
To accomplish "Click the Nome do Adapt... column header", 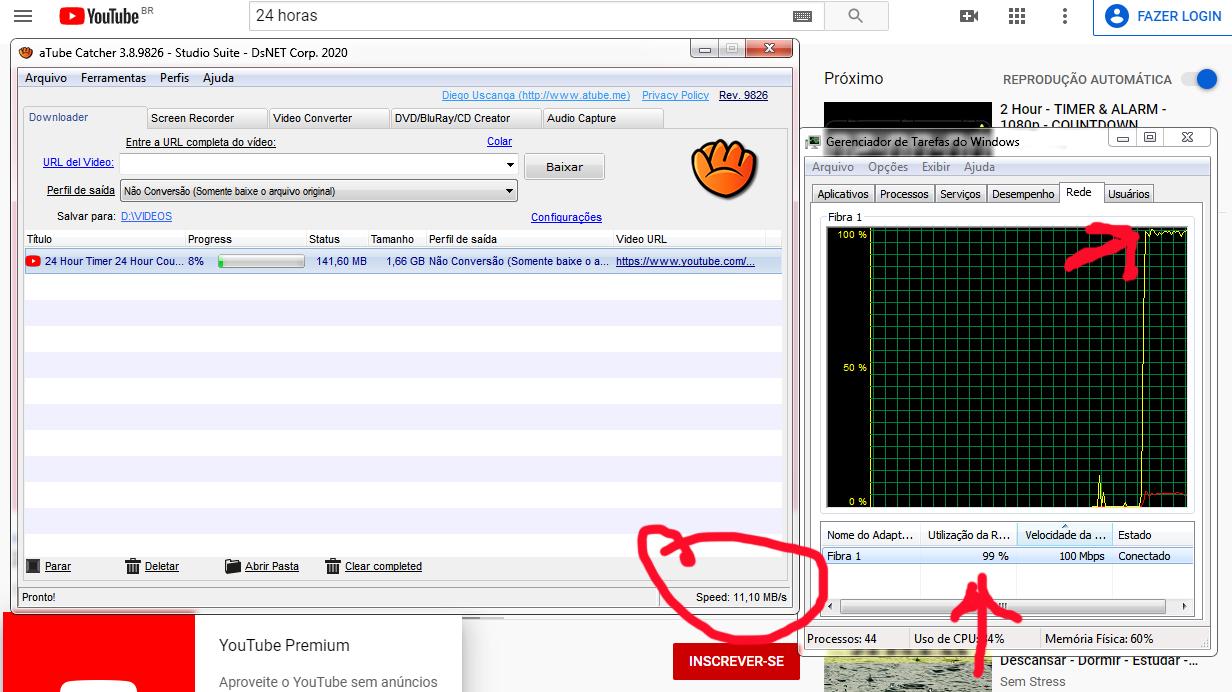I will point(871,535).
